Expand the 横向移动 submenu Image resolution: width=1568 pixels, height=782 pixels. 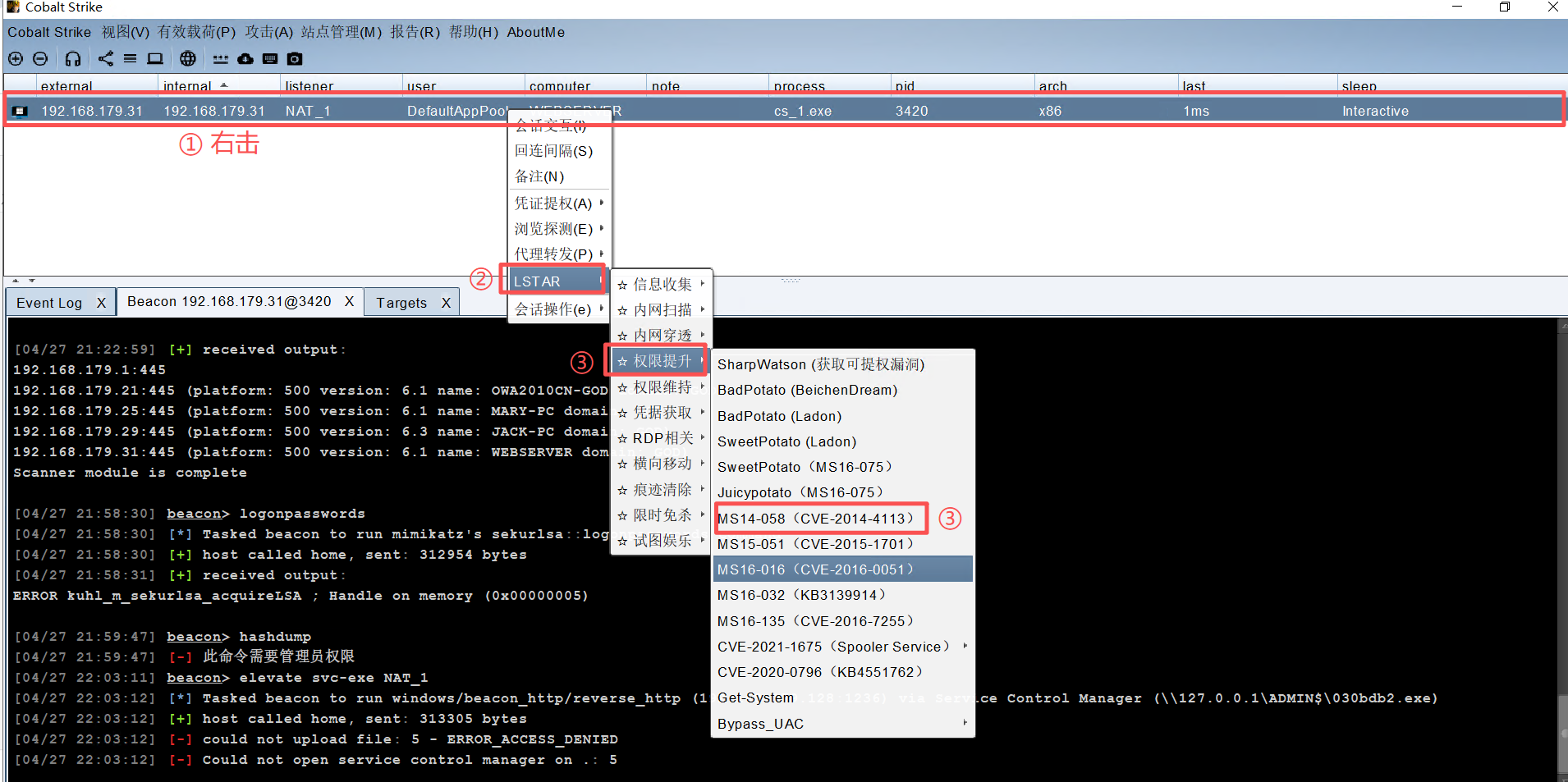[x=662, y=464]
